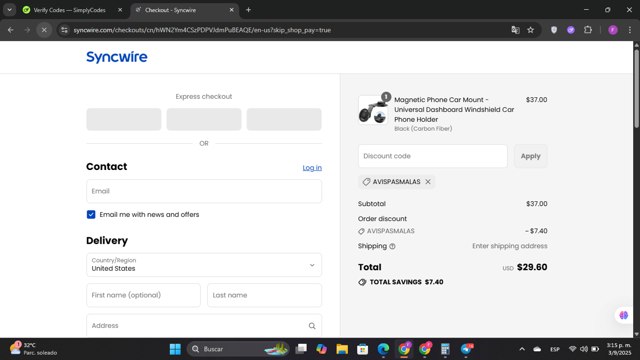
Task: Open the Country/Region dropdown
Action: click(204, 264)
